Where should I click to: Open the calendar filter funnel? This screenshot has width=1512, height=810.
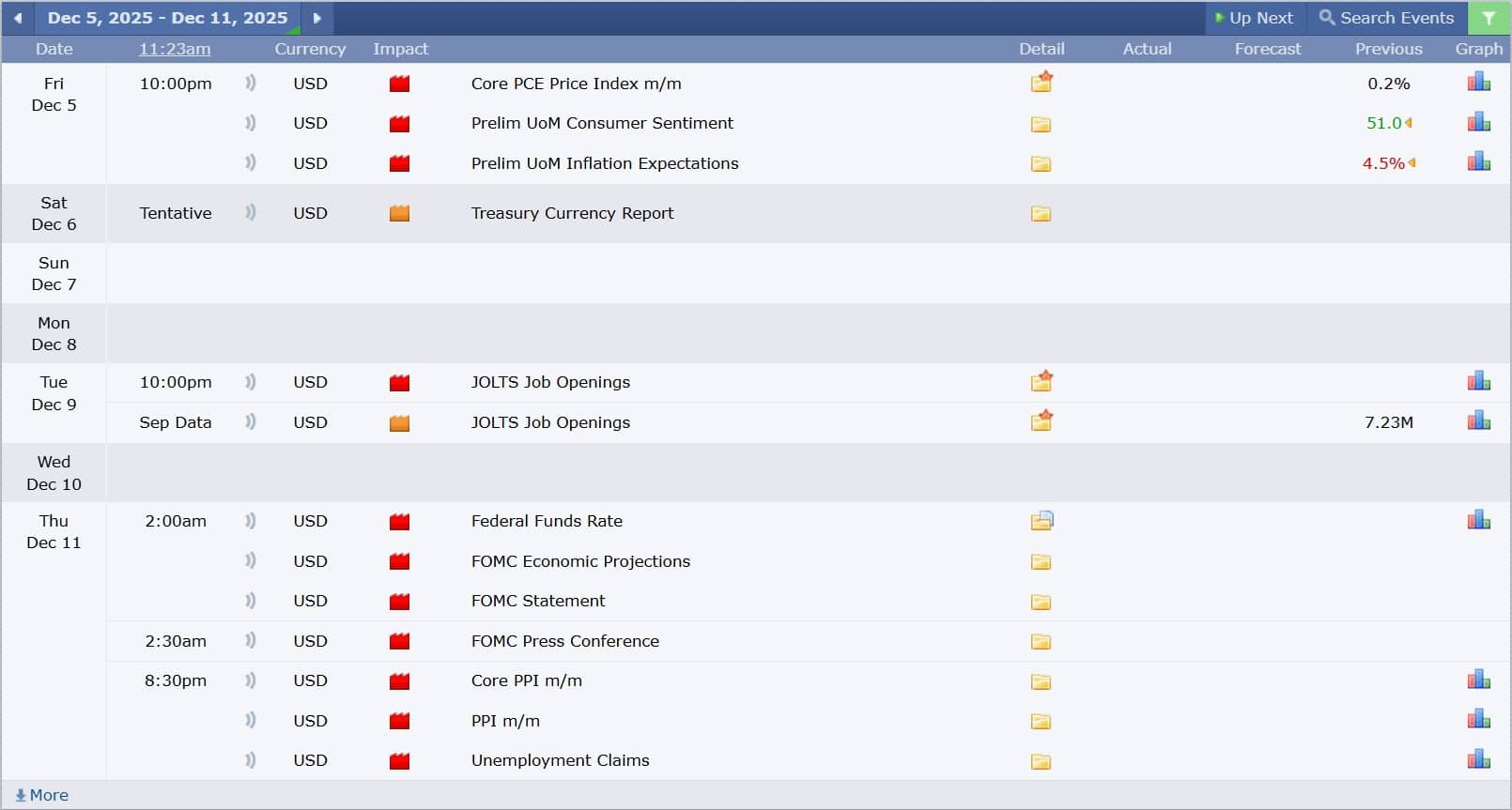point(1489,18)
